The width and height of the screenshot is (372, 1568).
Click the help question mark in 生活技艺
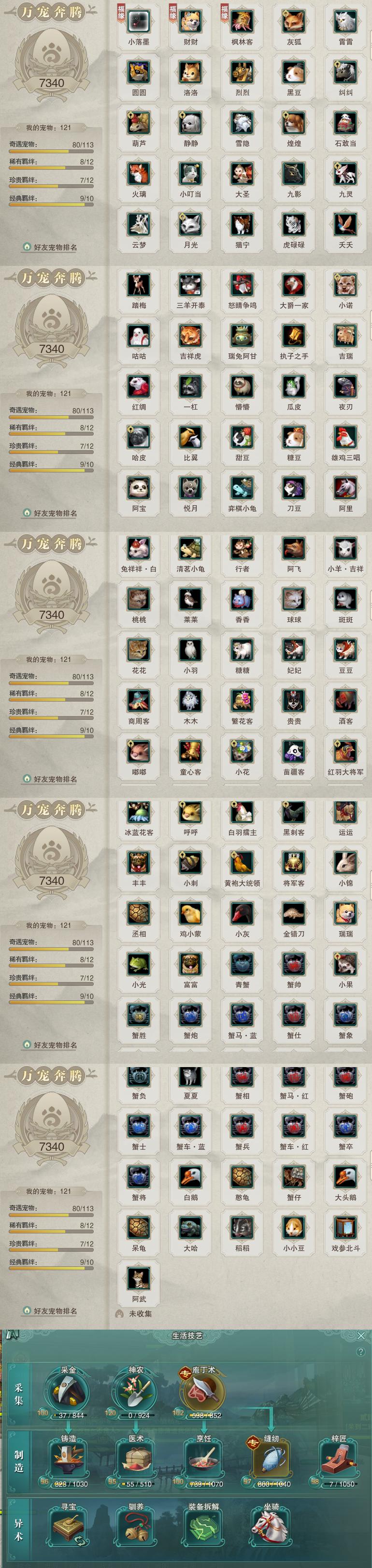(x=361, y=1351)
